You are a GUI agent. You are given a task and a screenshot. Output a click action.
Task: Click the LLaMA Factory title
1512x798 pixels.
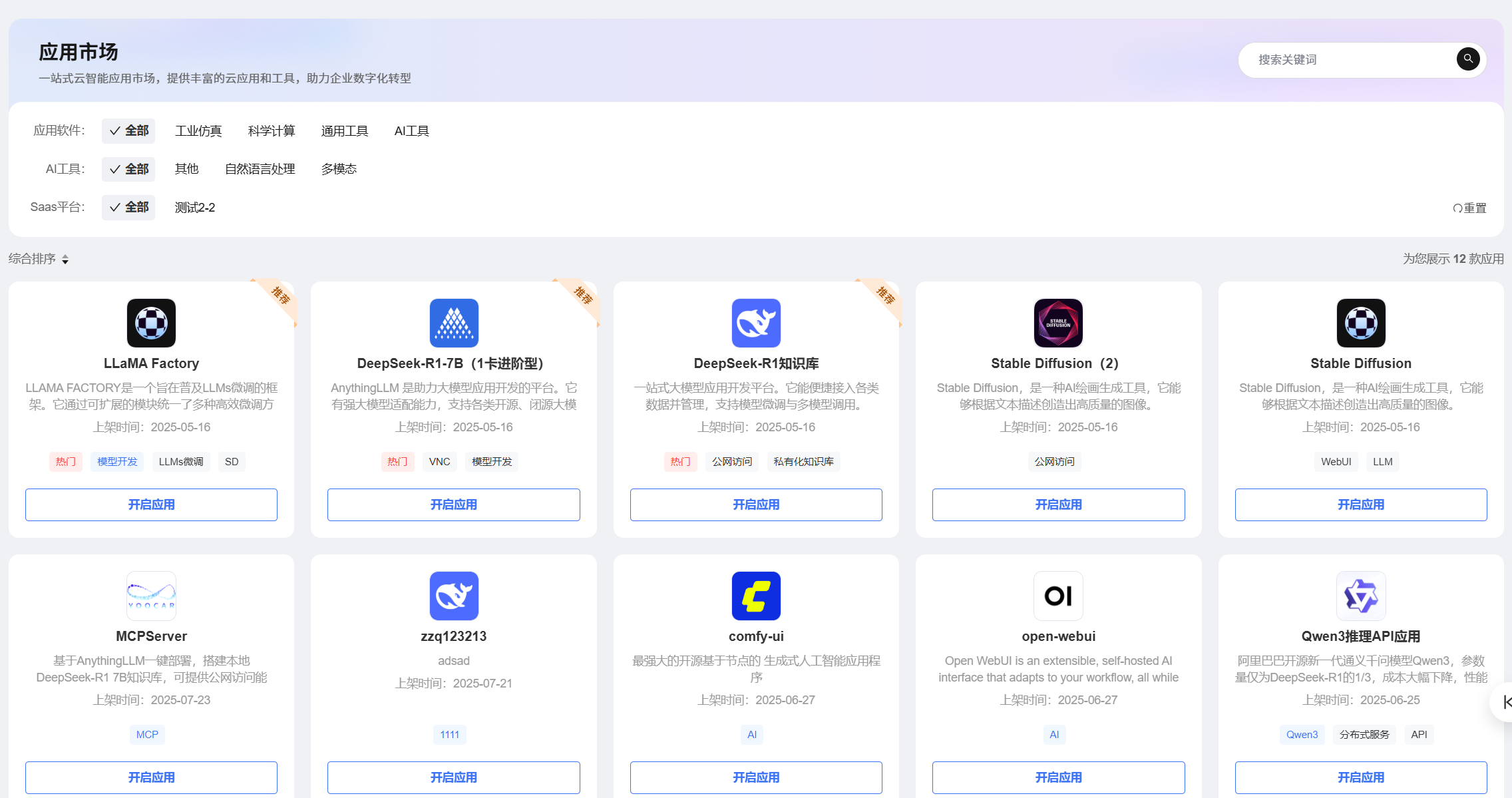tap(151, 363)
